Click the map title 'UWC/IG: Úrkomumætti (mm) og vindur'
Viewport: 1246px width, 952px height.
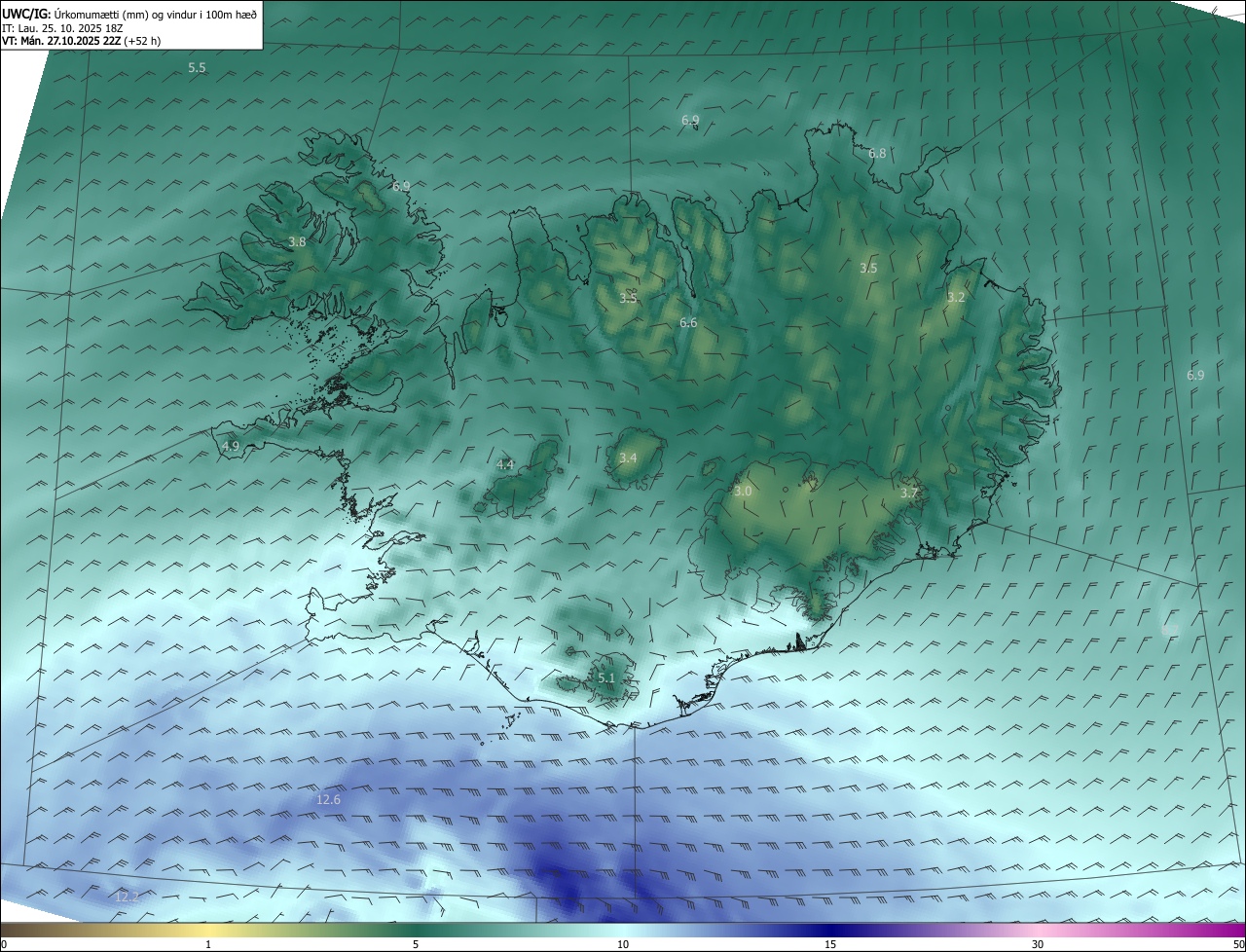[129, 14]
